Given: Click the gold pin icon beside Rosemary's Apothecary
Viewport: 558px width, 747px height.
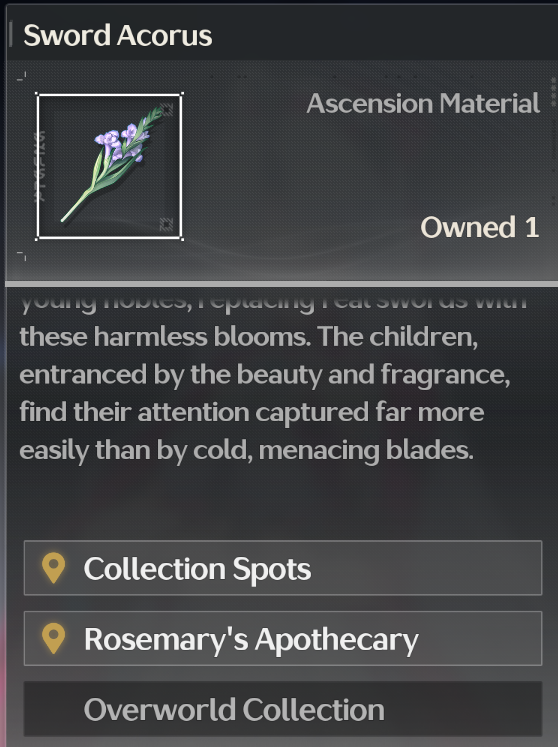Looking at the screenshot, I should point(53,638).
